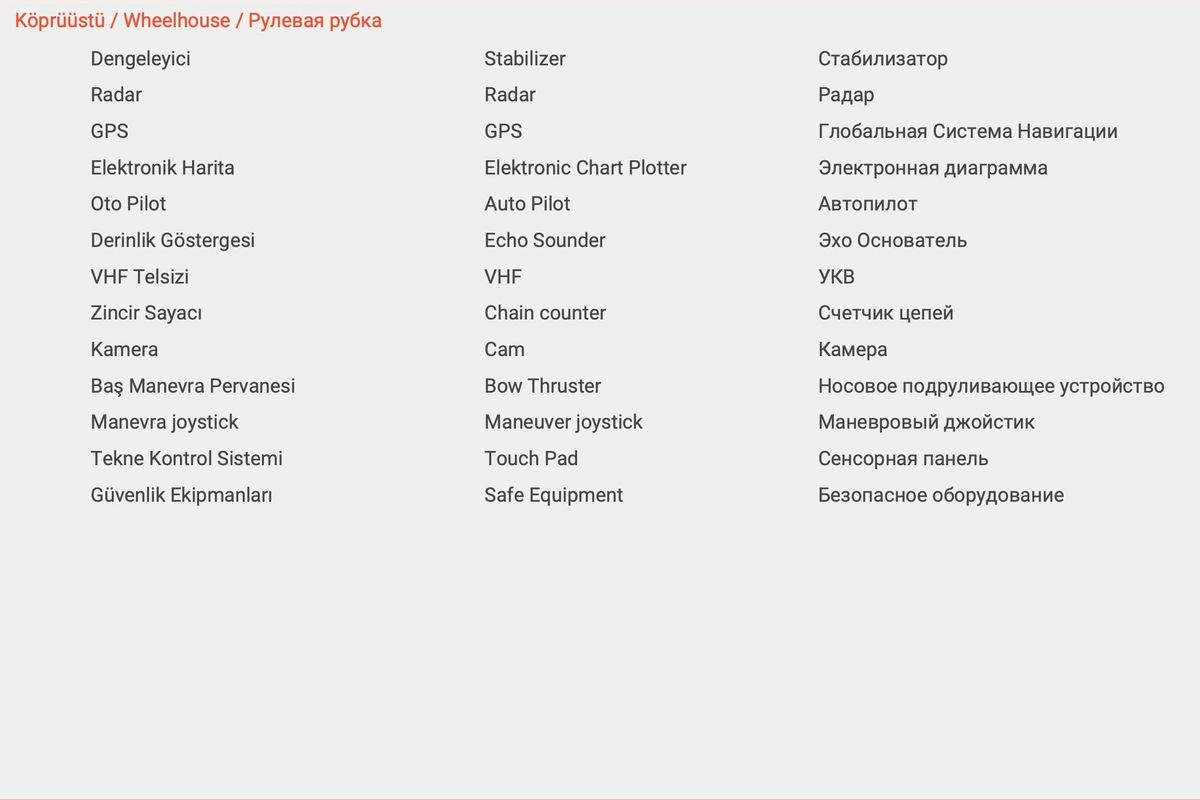
Task: Click the Счетчик цепей text
Action: [885, 313]
